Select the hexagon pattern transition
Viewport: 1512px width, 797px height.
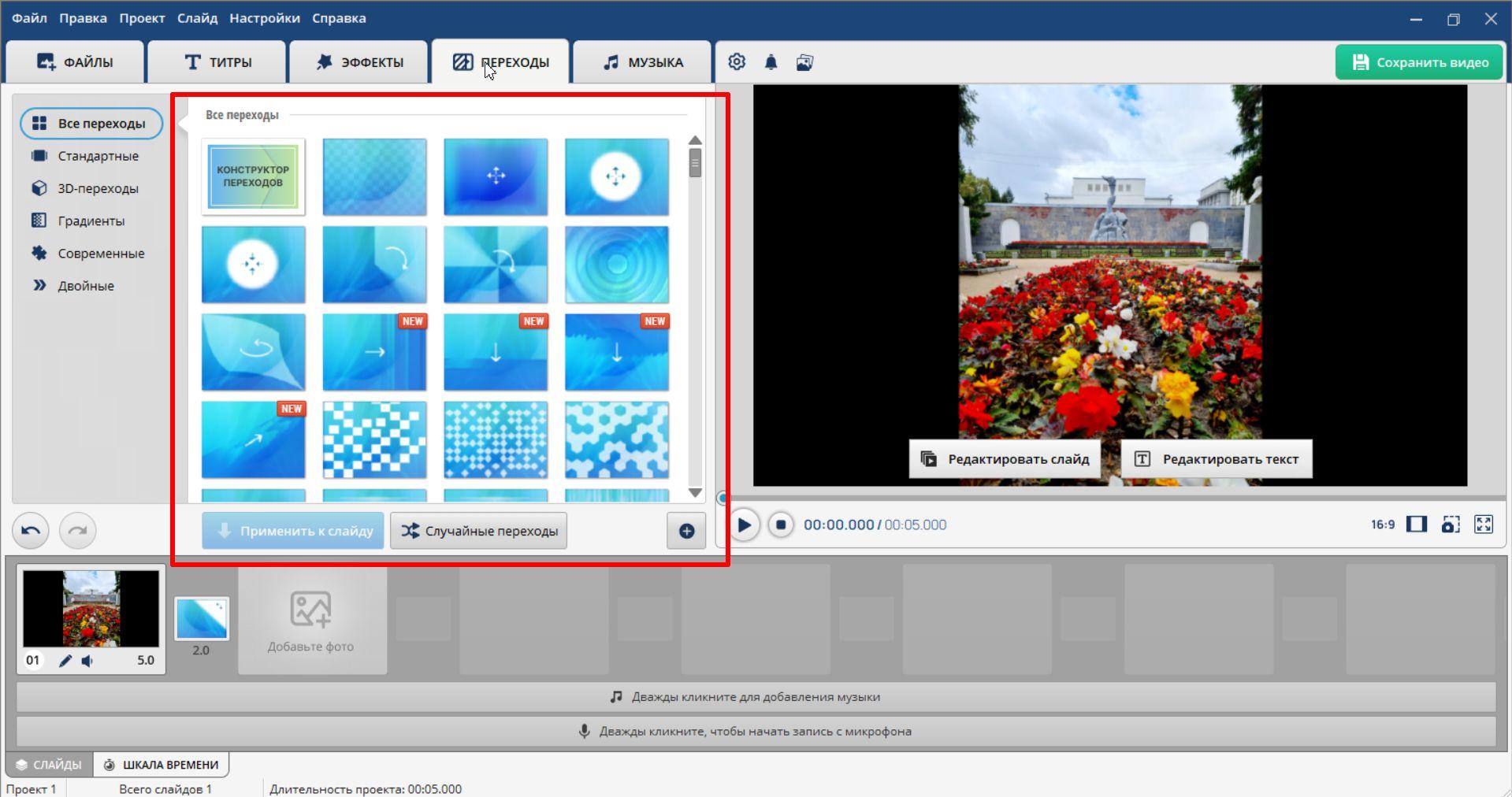616,440
